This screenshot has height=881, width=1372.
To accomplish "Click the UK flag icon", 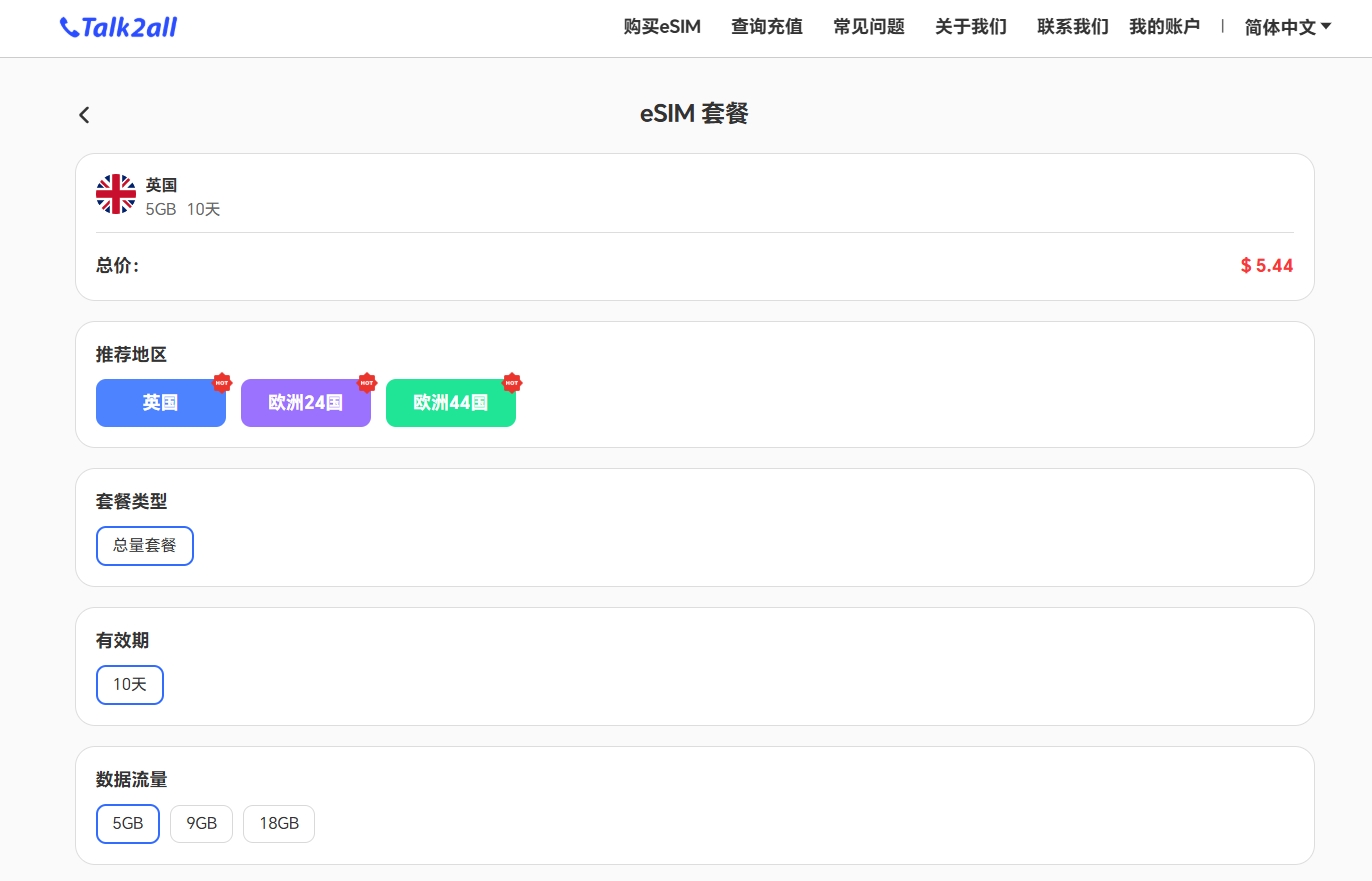I will coord(116,194).
